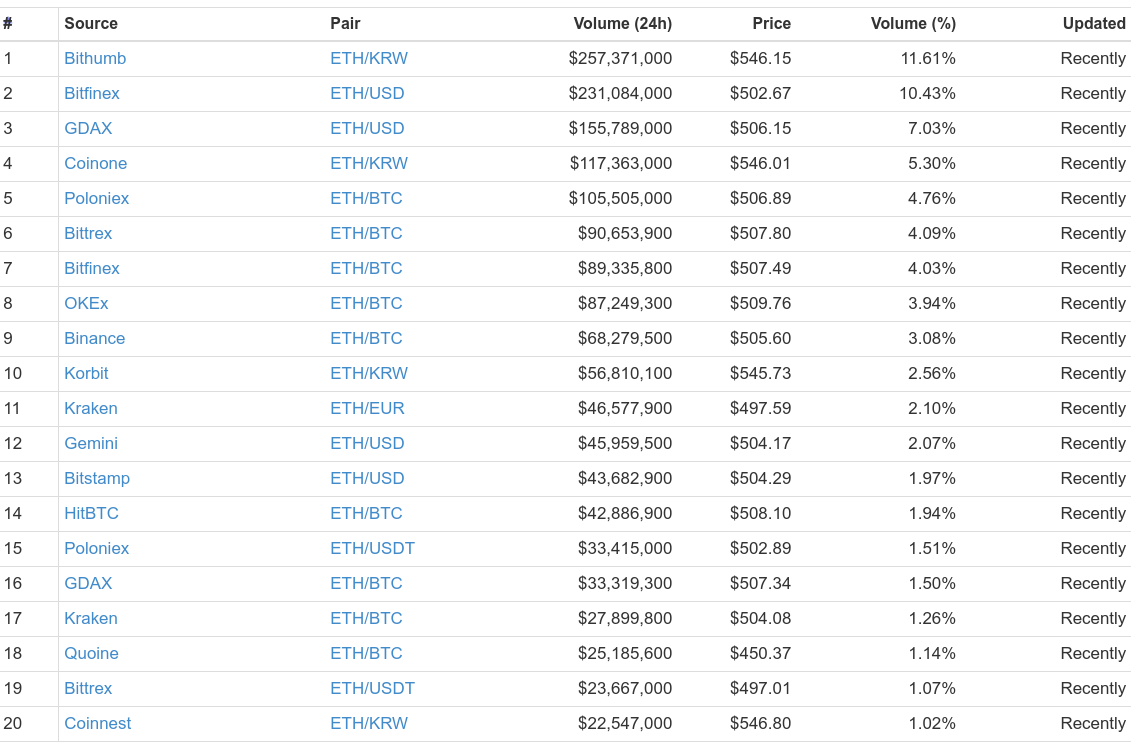Screen dimensions: 1147x742
Task: Open the Binance exchange link
Action: pyautogui.click(x=94, y=339)
